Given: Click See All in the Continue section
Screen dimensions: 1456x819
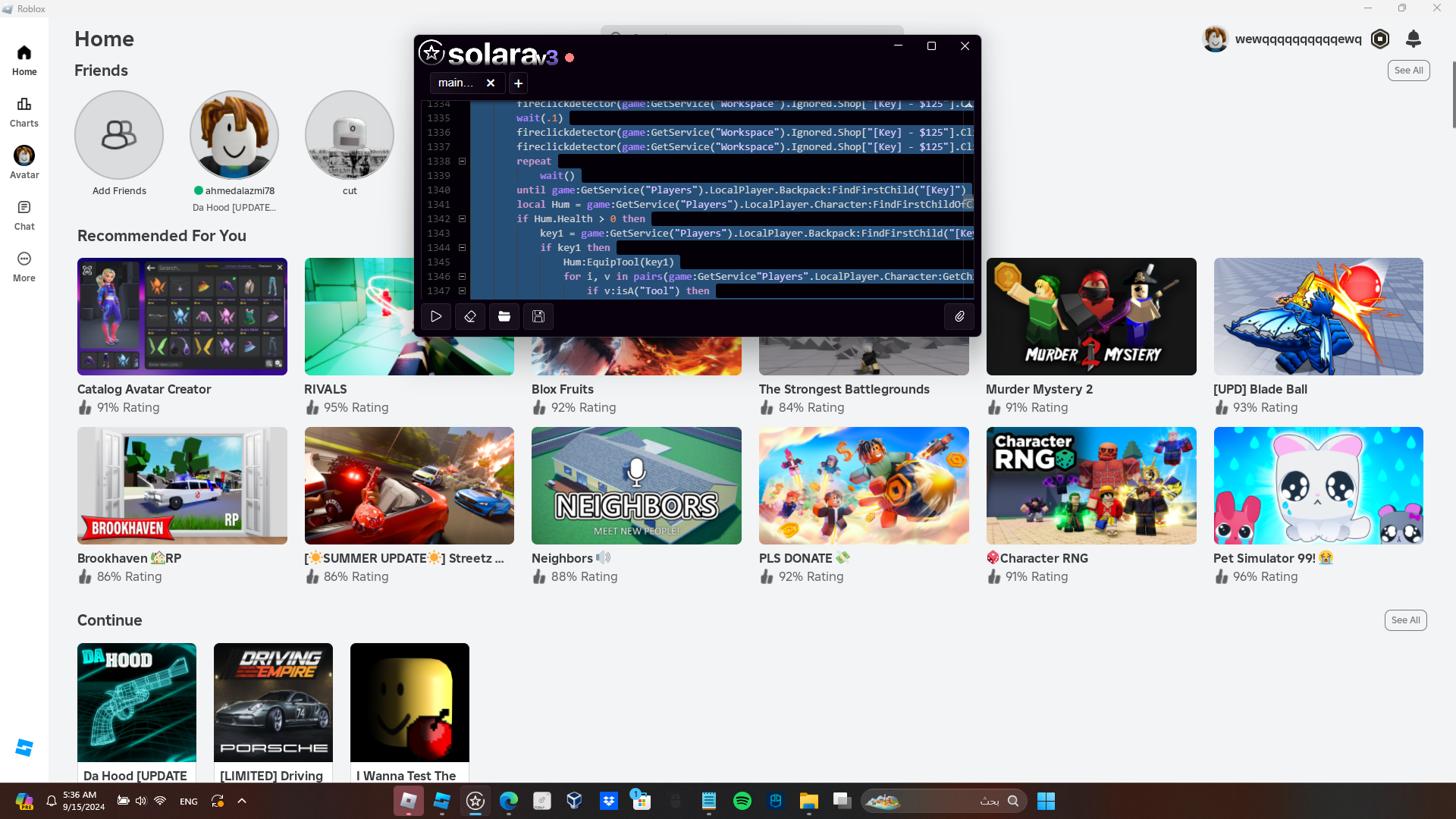Looking at the screenshot, I should pyautogui.click(x=1405, y=620).
